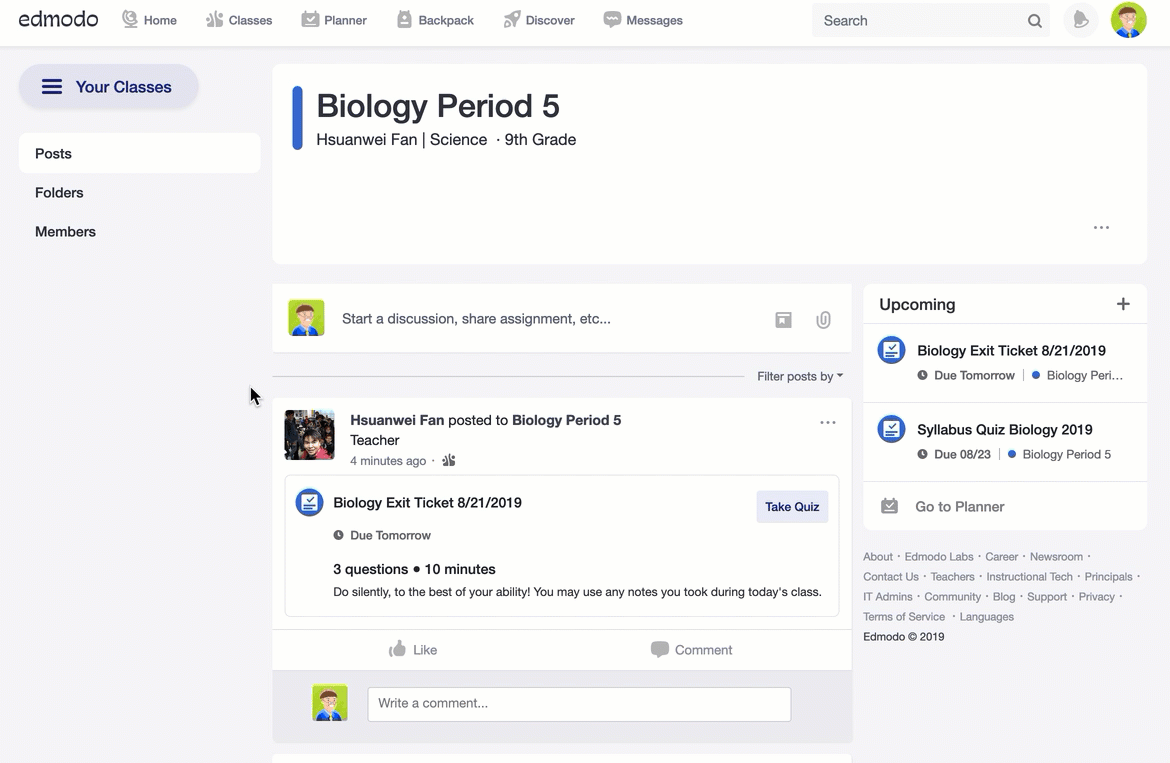Open Support footer link
The height and width of the screenshot is (763, 1170).
point(1047,597)
